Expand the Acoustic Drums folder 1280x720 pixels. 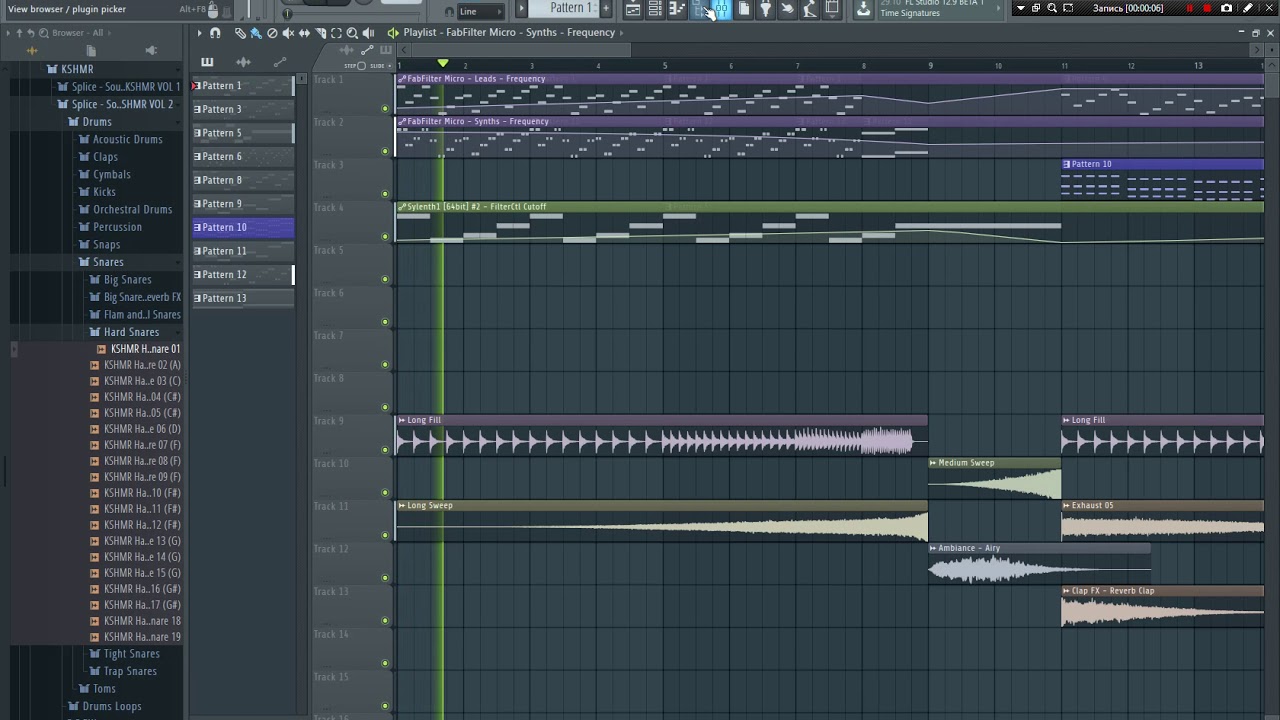coord(127,139)
